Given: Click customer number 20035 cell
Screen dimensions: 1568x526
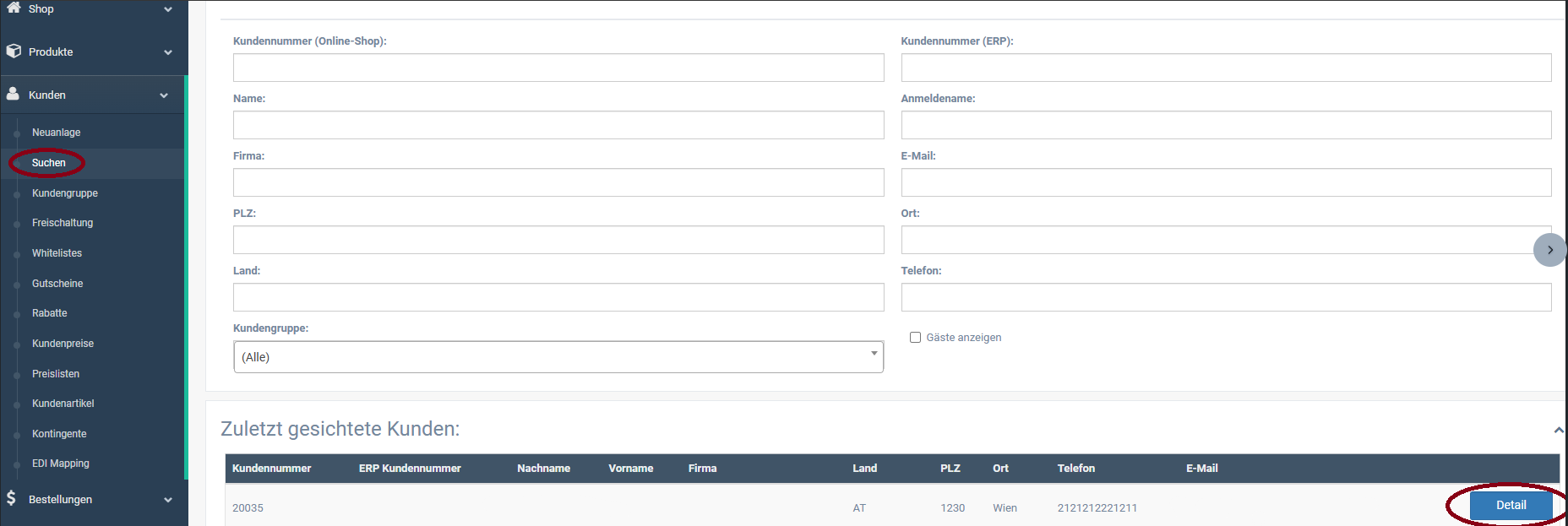Looking at the screenshot, I should click(x=248, y=508).
